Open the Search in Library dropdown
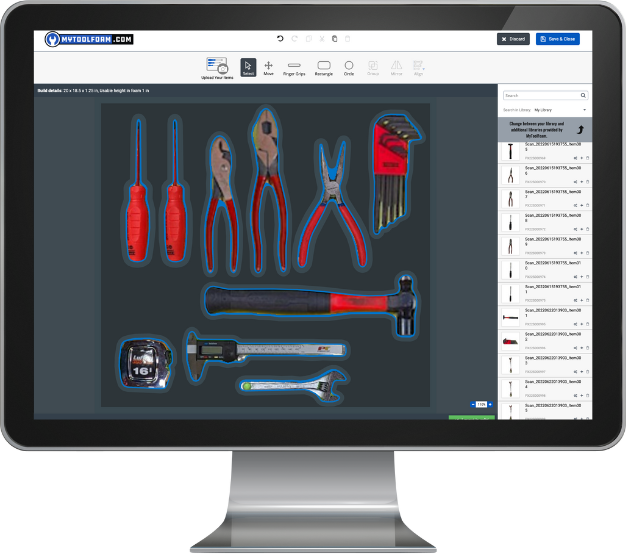Screen dimensions: 626x554 [559, 109]
